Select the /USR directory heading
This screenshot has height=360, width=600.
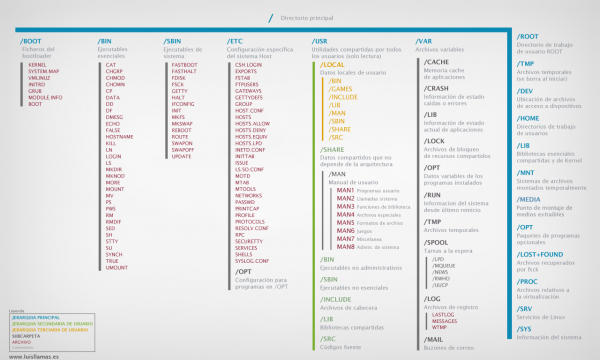click(320, 41)
